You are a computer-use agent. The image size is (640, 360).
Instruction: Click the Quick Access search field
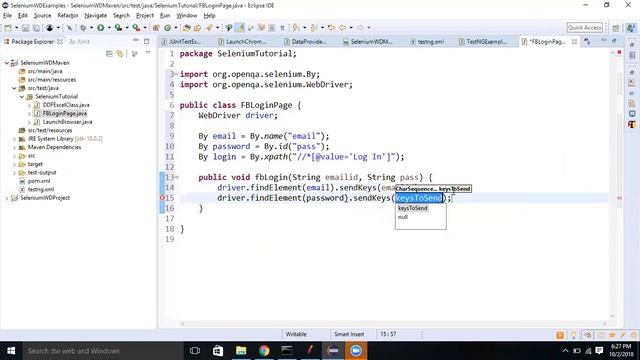pyautogui.click(x=584, y=28)
